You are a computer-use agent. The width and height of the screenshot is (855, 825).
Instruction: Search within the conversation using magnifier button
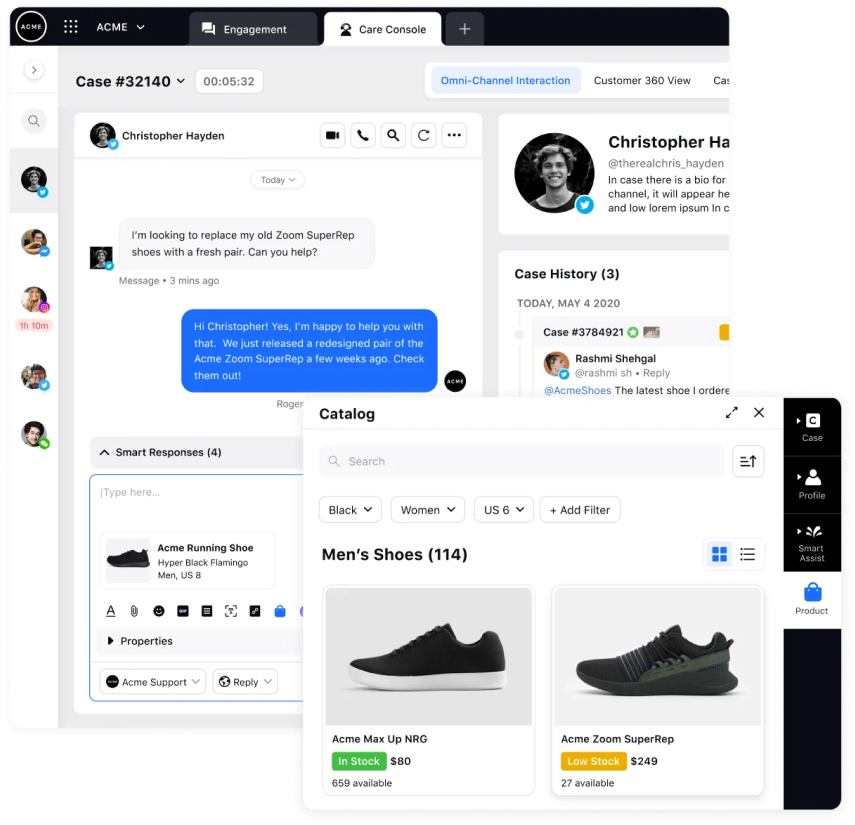(393, 135)
